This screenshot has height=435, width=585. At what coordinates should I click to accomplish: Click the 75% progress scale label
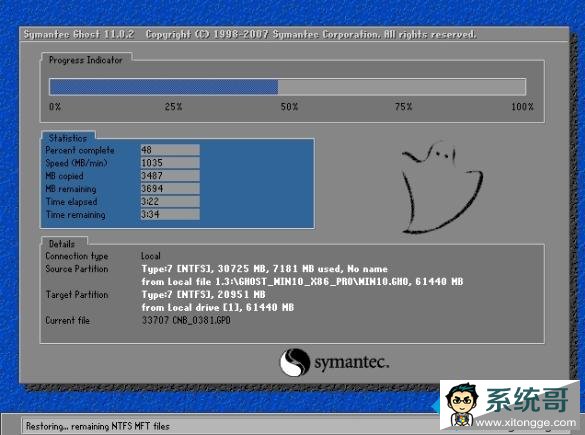pyautogui.click(x=404, y=107)
